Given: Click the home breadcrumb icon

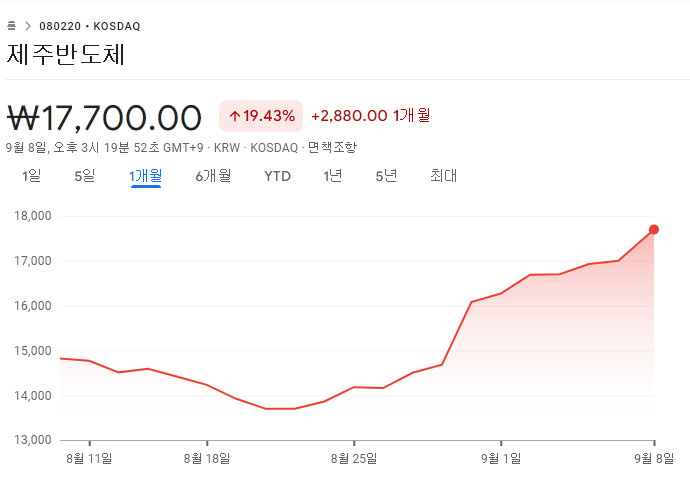Looking at the screenshot, I should [x=12, y=25].
